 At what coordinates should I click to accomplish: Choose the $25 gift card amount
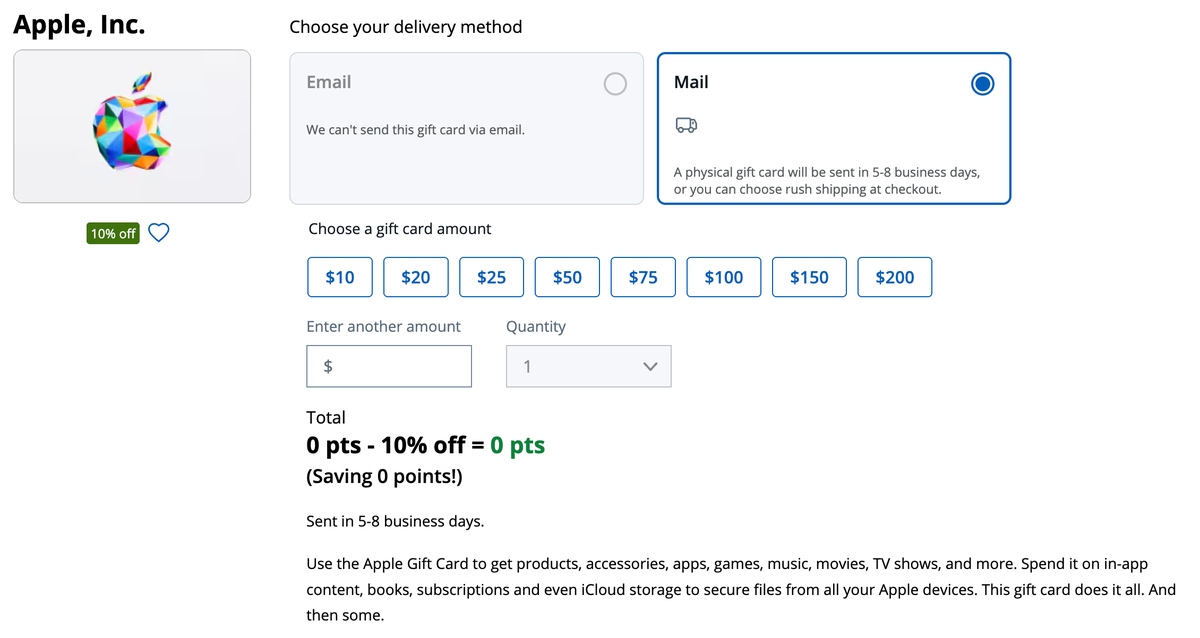491,277
